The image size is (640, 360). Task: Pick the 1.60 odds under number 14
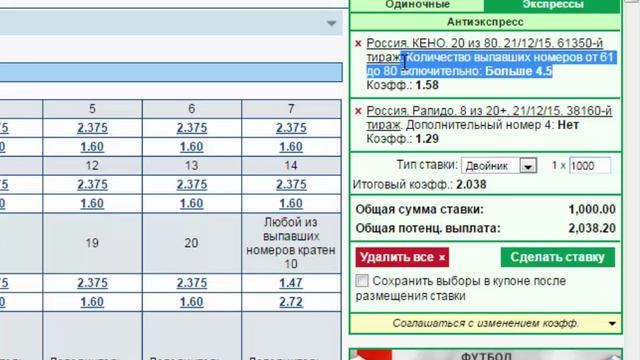coord(291,203)
